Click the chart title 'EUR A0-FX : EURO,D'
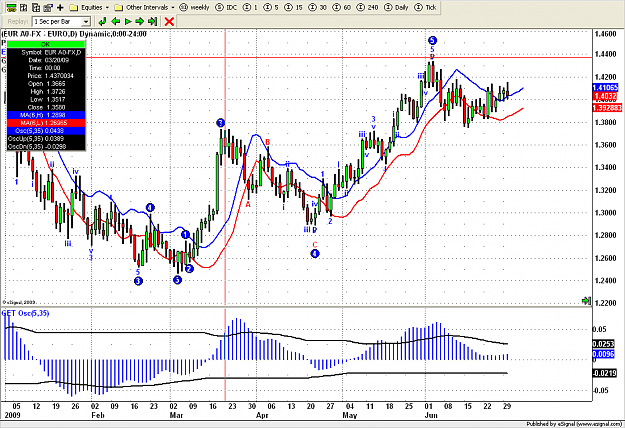Viewport: 625px width, 428px height. pos(39,34)
